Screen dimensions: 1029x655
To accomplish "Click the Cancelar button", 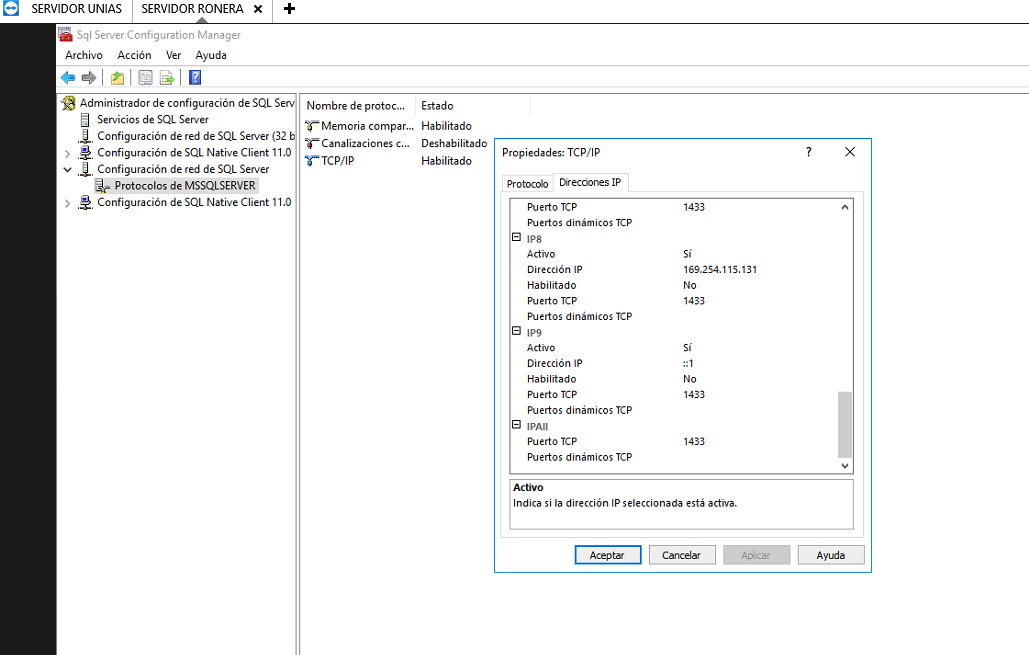I will pos(682,555).
